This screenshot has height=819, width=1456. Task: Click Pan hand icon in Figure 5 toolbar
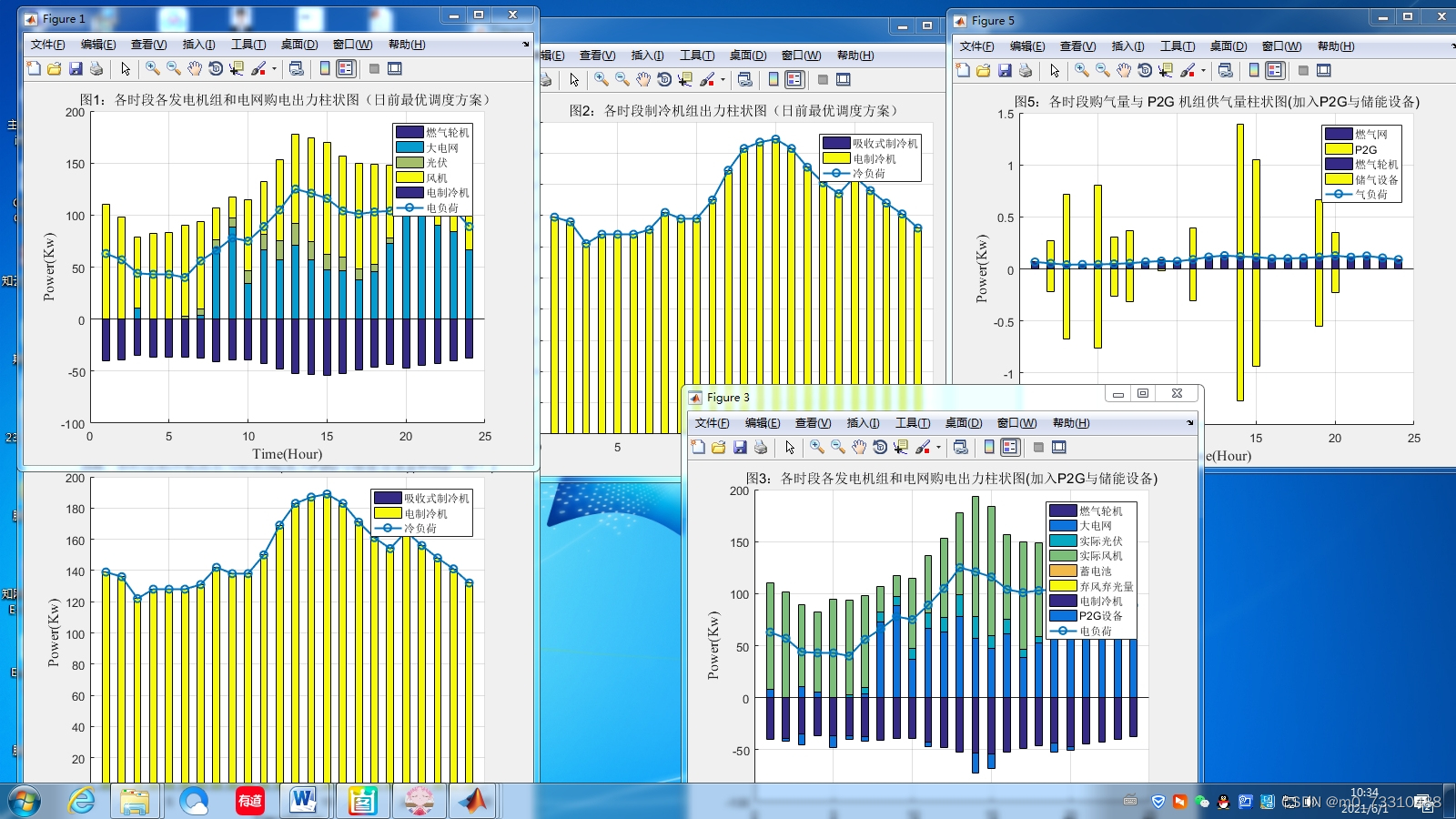(x=1124, y=70)
